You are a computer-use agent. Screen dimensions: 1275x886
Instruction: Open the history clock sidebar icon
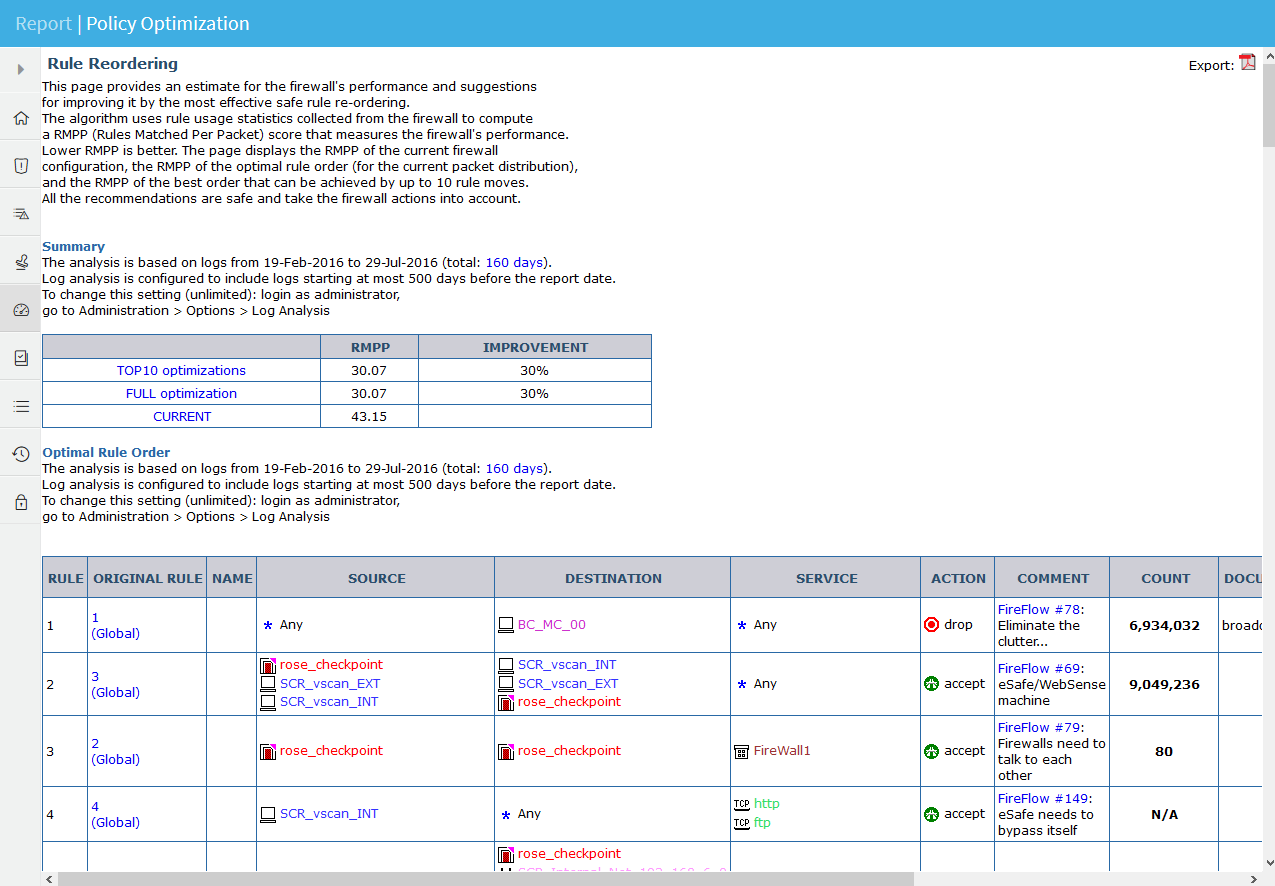tap(20, 454)
